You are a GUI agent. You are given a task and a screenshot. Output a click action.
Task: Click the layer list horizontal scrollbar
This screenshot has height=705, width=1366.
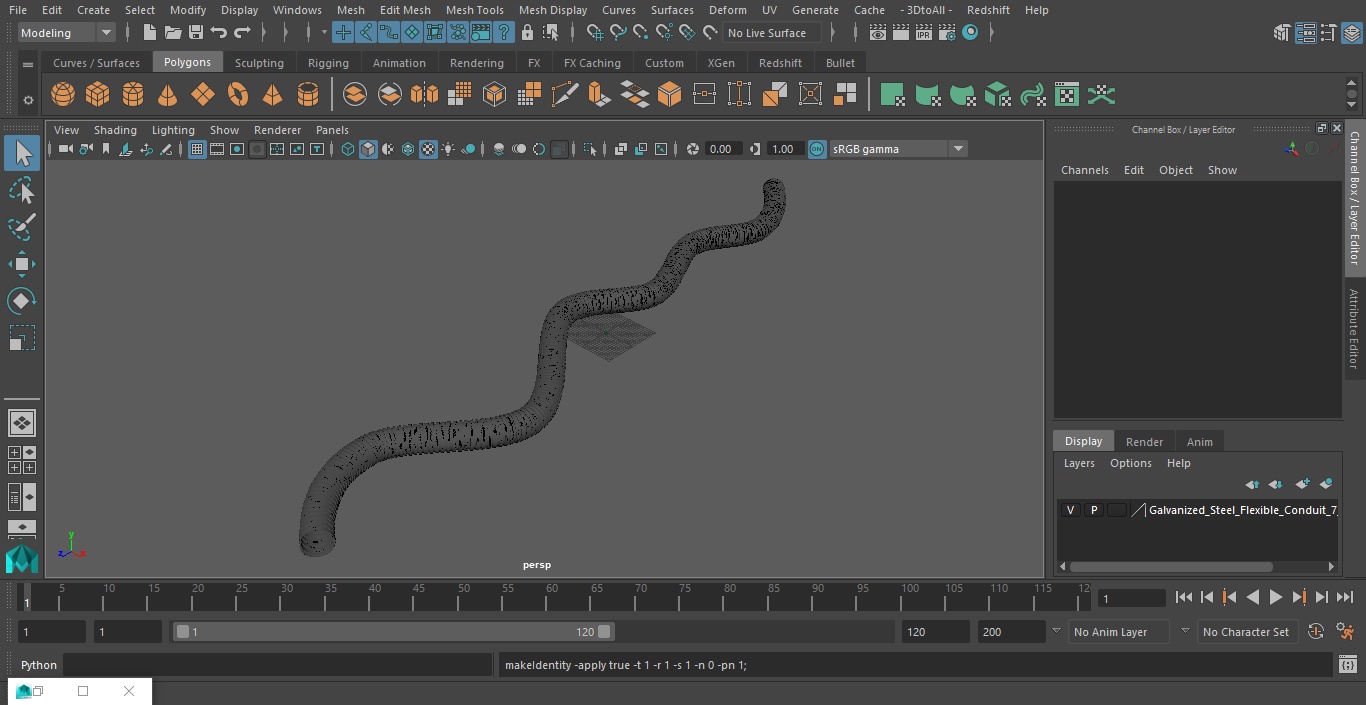1172,567
